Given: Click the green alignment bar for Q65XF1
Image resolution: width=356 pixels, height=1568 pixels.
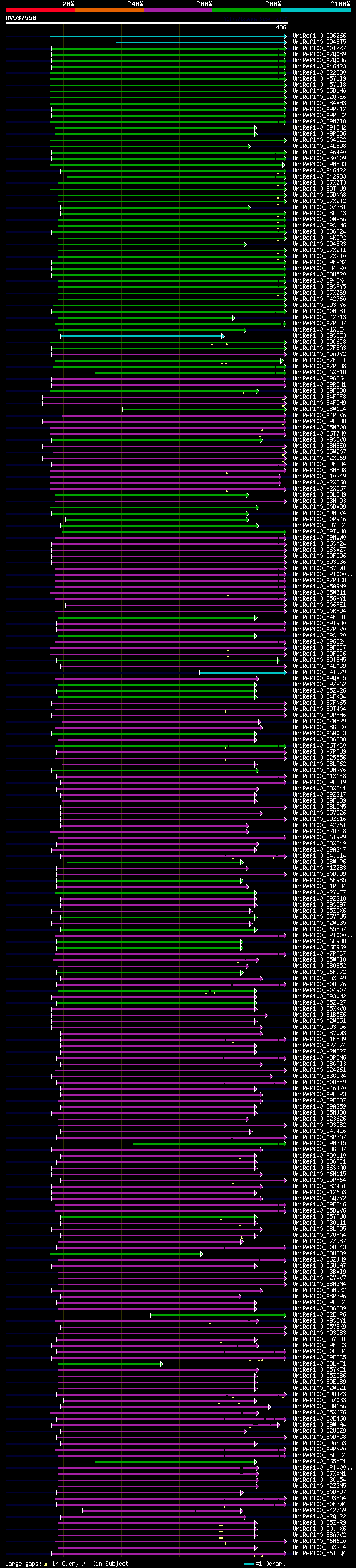Looking at the screenshot, I should [176, 1461].
